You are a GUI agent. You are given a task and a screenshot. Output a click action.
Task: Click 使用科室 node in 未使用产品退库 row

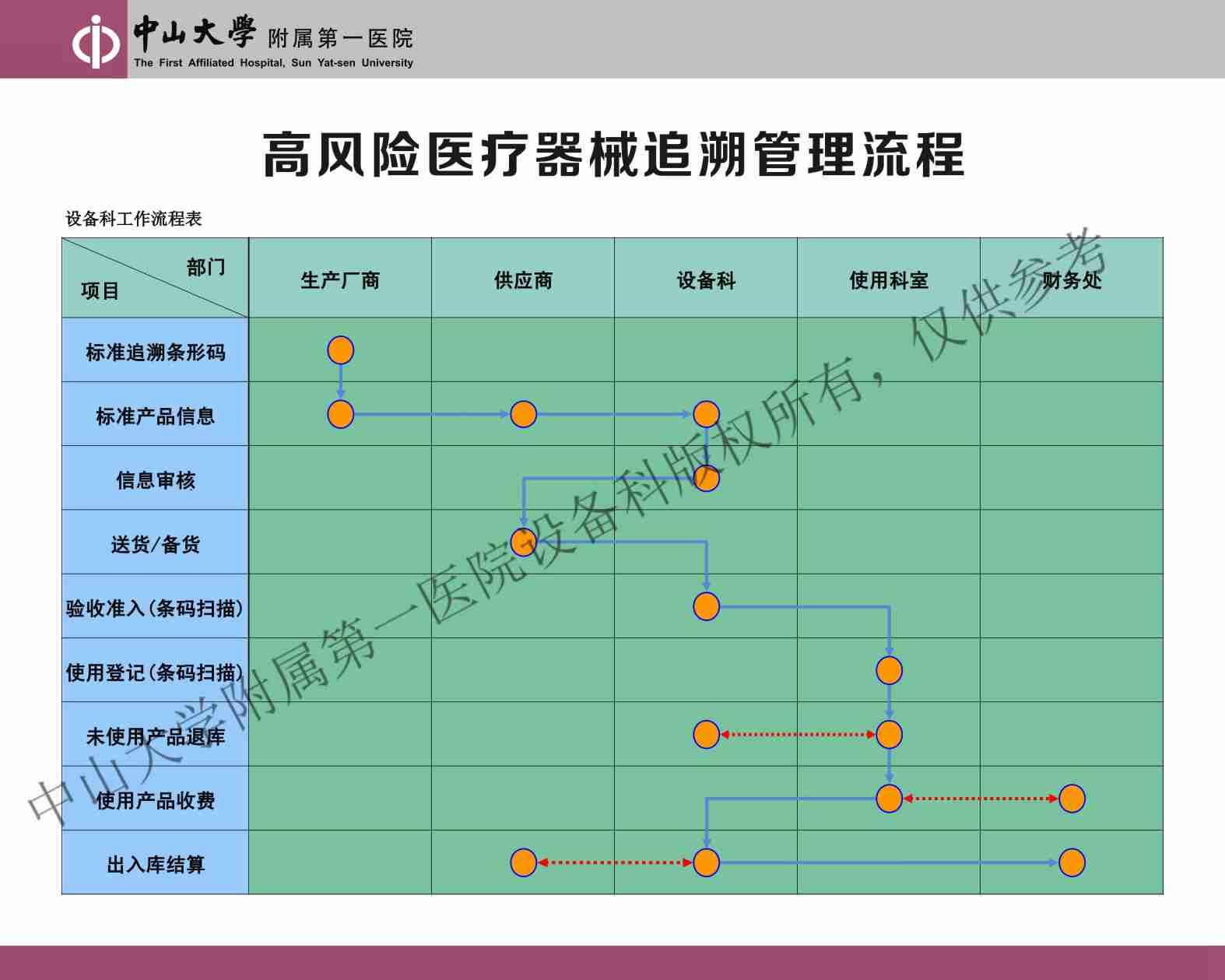click(x=889, y=734)
